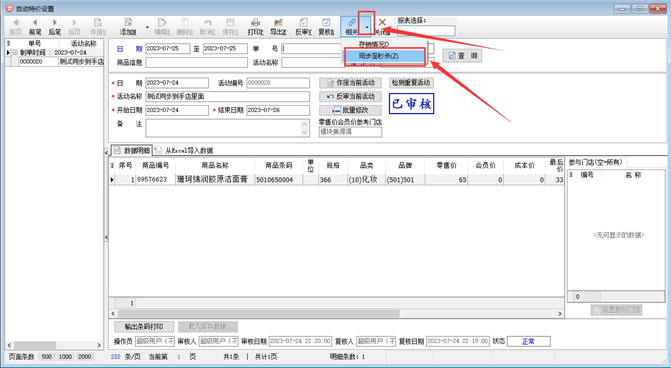Click the 零售价 column header

[446, 165]
